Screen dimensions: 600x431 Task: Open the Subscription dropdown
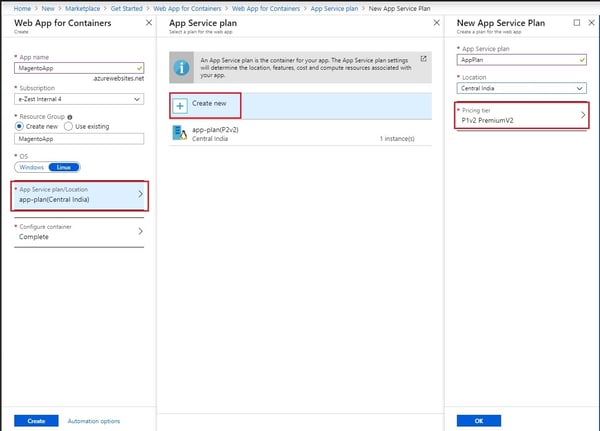click(x=79, y=99)
